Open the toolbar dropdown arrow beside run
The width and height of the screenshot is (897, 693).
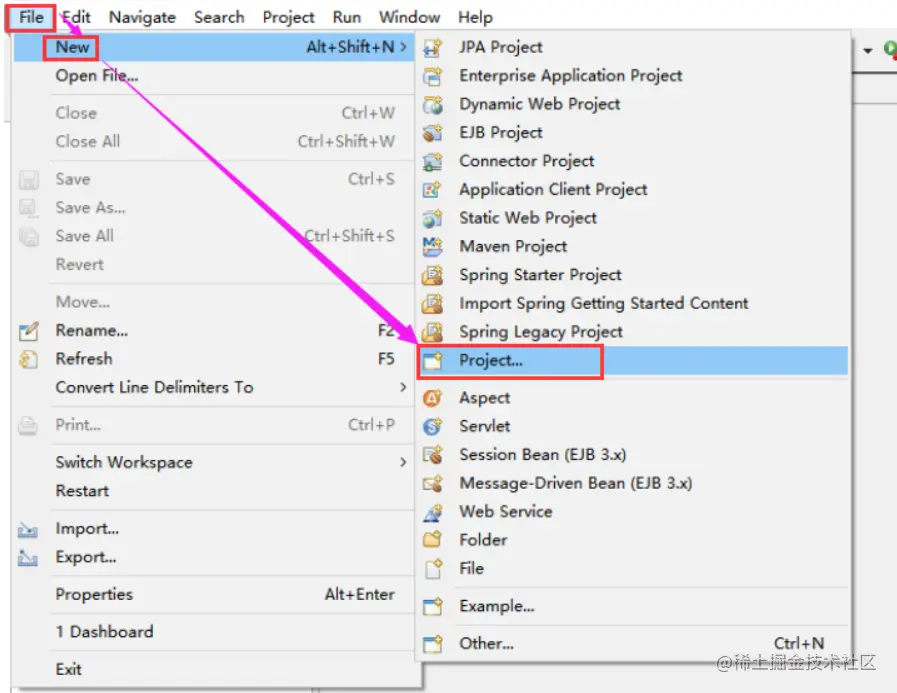tap(868, 50)
